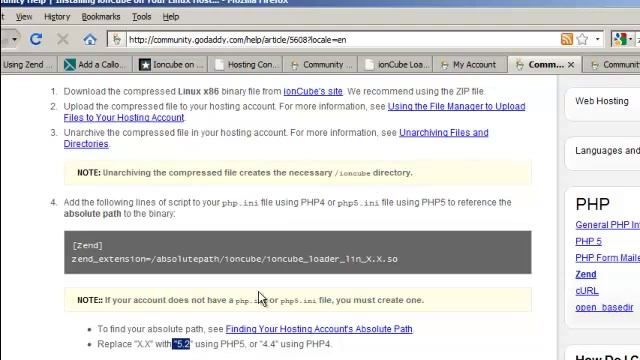Click the Reload page icon

coord(36,39)
